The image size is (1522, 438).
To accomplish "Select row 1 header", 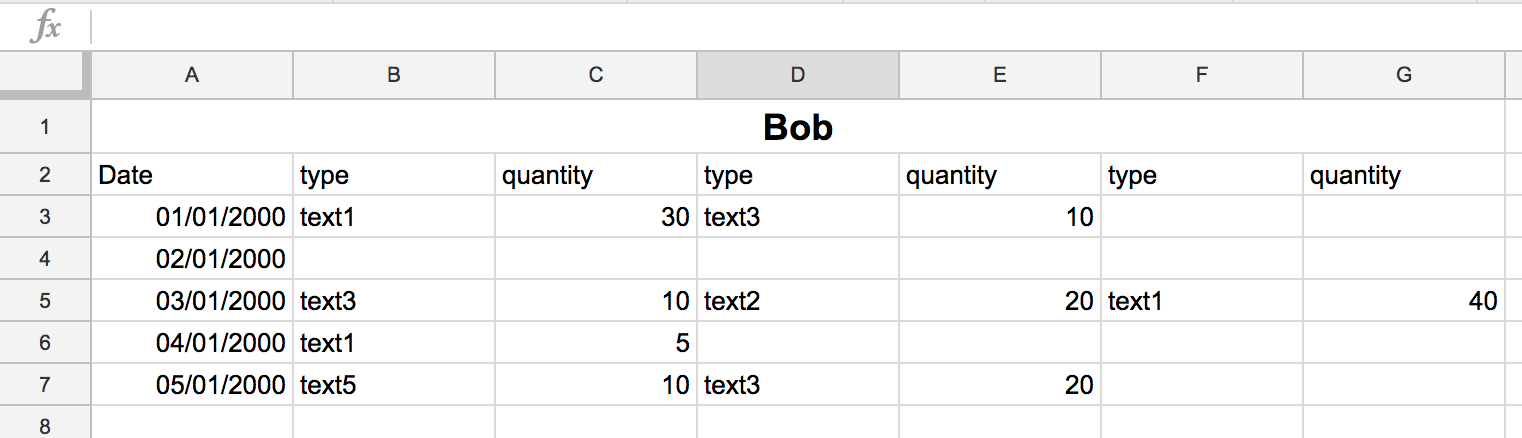I will (45, 127).
